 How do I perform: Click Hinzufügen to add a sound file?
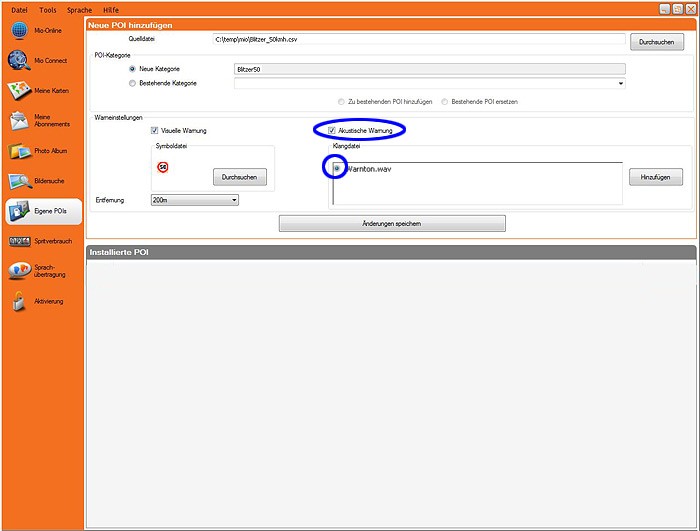656,176
